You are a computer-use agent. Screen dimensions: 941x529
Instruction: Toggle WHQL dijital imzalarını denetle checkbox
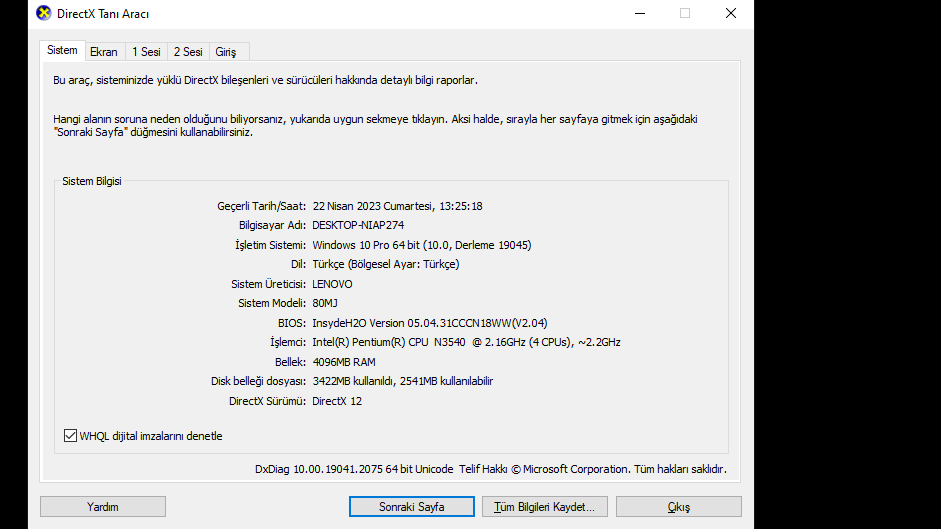pos(70,436)
